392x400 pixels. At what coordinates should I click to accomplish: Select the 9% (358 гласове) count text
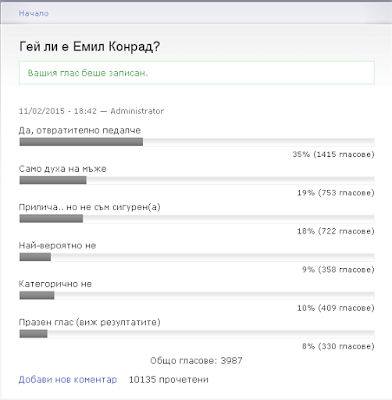(338, 269)
